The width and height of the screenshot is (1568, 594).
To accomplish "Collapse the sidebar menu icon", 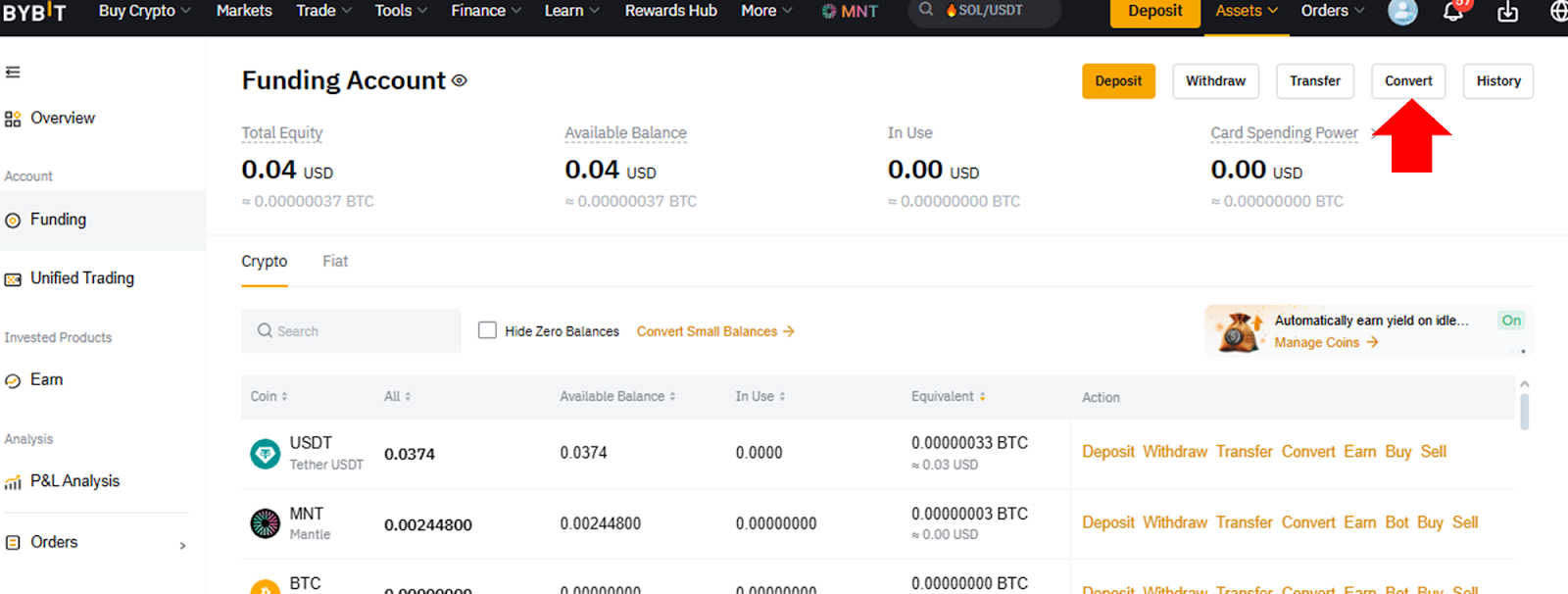I will (x=13, y=72).
